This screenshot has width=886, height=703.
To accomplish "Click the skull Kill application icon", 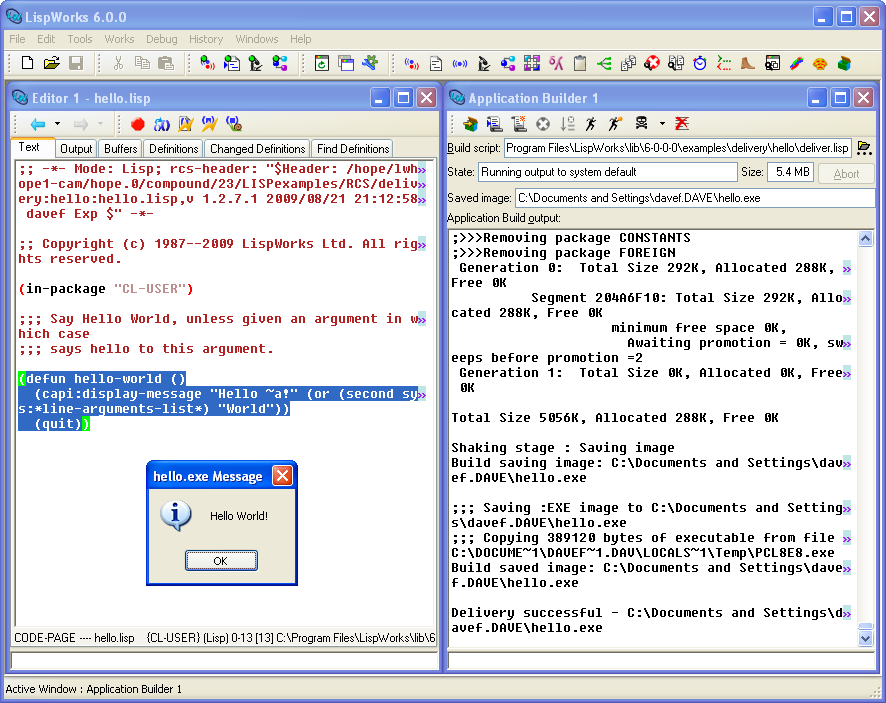I will click(x=641, y=123).
